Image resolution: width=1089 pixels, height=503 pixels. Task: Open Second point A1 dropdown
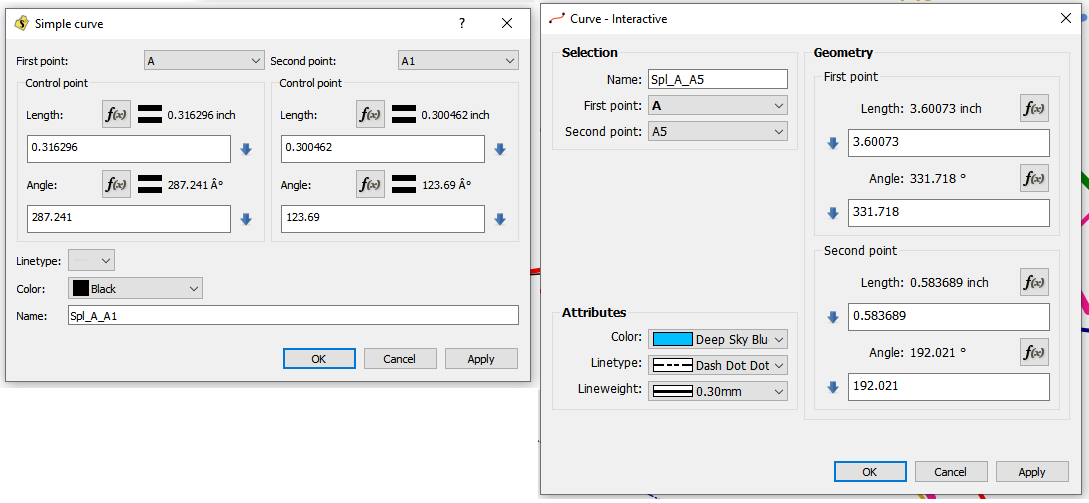click(458, 61)
